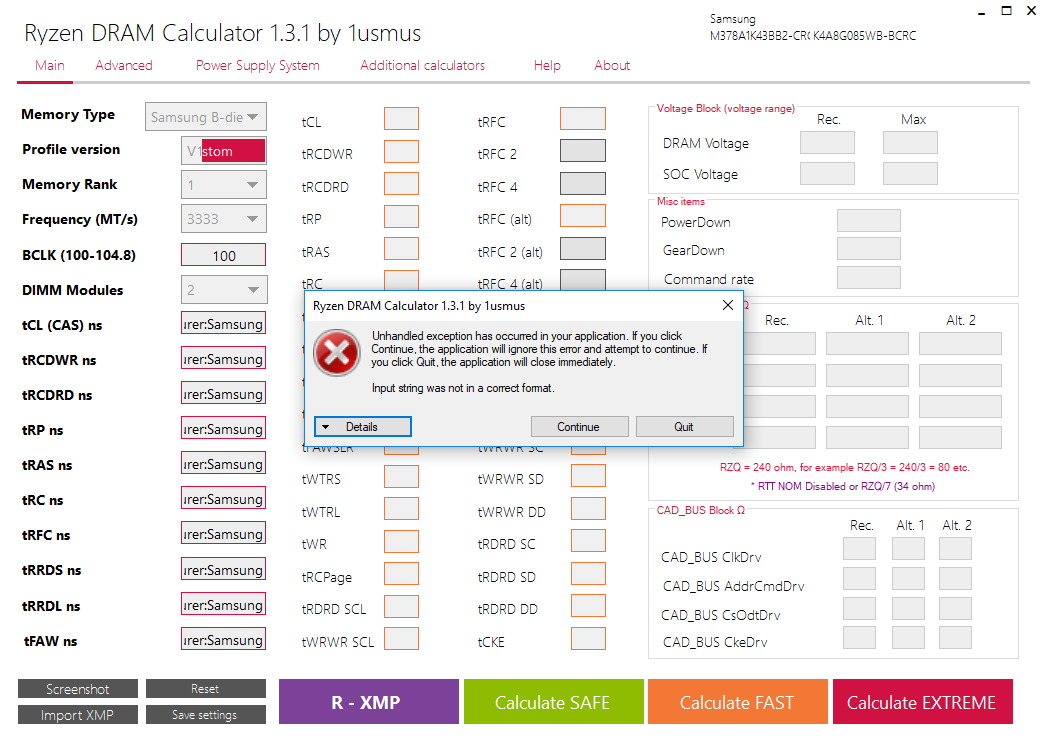The height and width of the screenshot is (739, 1045).
Task: Click the tRCDWR ns input field
Action: [223, 359]
